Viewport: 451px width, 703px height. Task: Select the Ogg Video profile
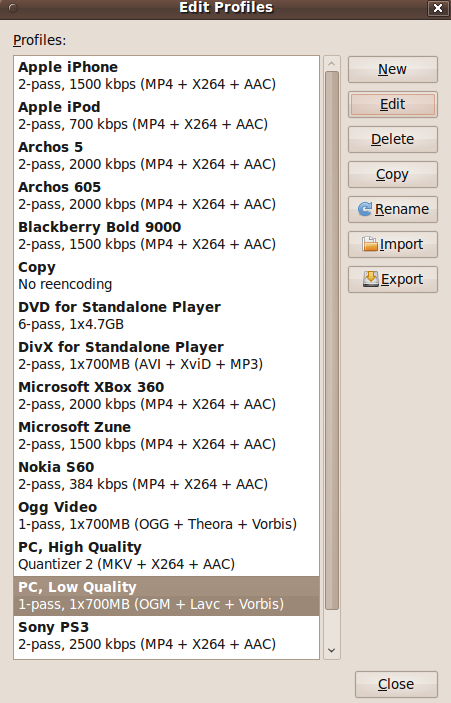pos(166,516)
